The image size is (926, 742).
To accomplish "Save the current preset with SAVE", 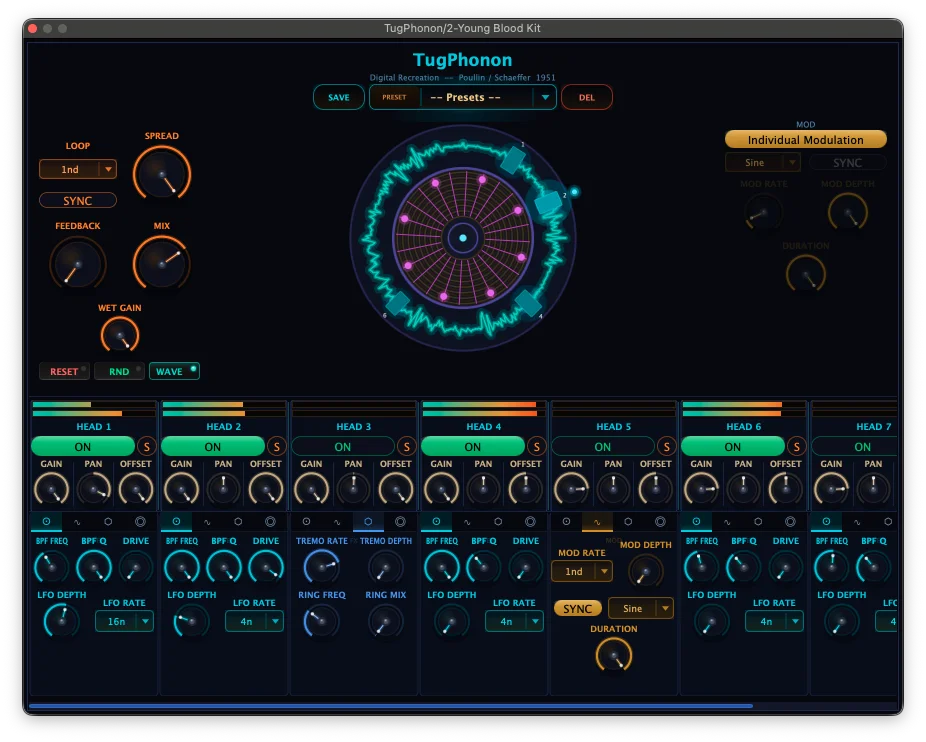I will pyautogui.click(x=339, y=97).
